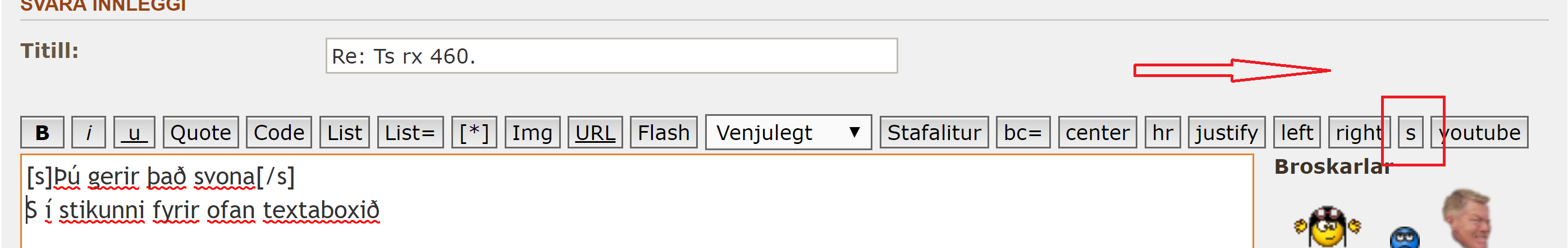This screenshot has width=1568, height=248.
Task: Insert the blue smiley emoticon
Action: point(1405,238)
